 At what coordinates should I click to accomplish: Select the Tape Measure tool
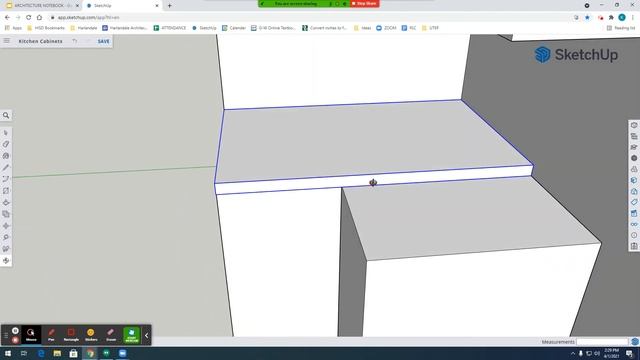point(6,238)
